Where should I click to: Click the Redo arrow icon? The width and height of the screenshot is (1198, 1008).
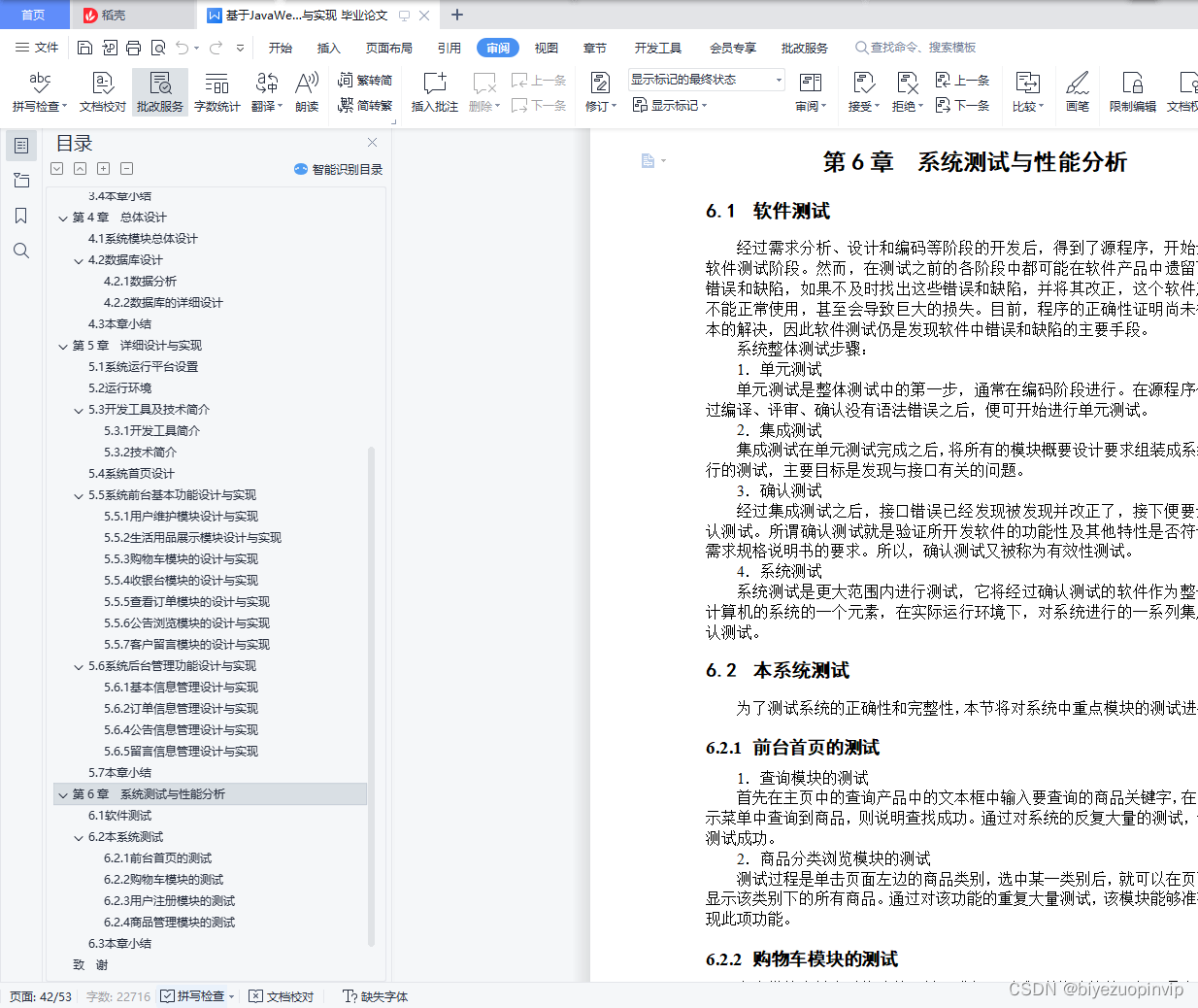(x=216, y=48)
